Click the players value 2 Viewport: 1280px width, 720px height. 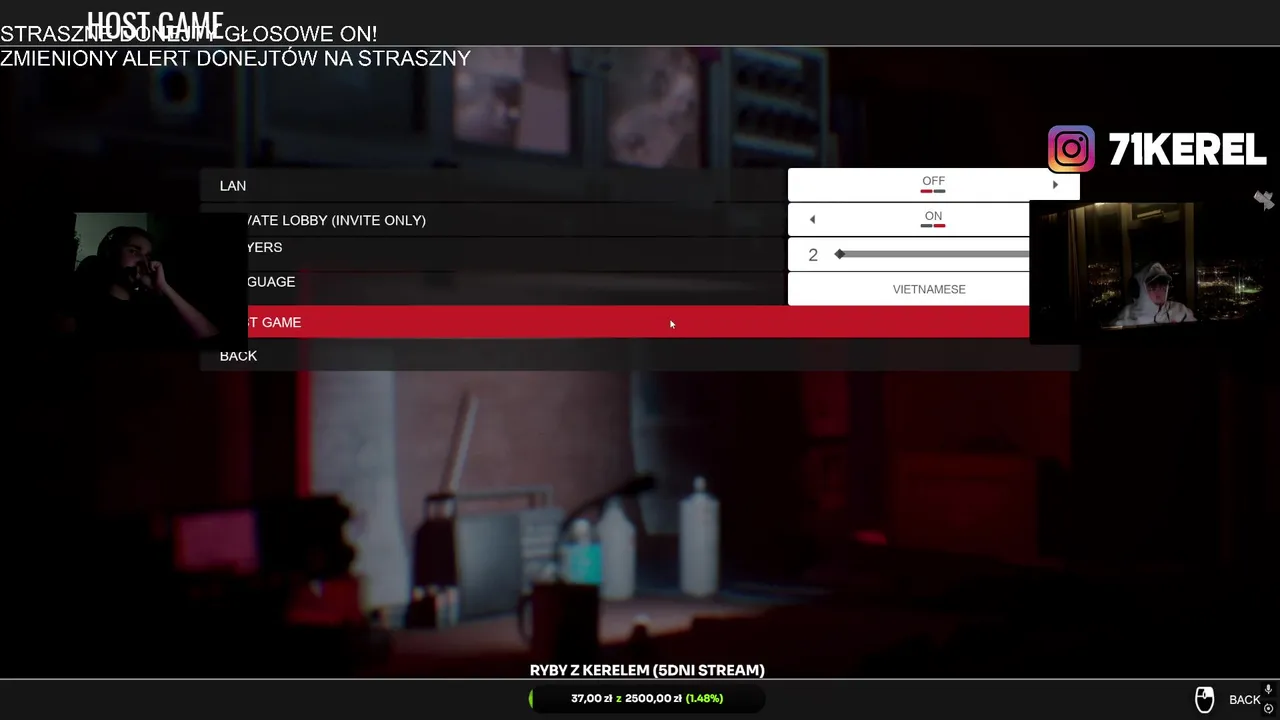tap(813, 255)
